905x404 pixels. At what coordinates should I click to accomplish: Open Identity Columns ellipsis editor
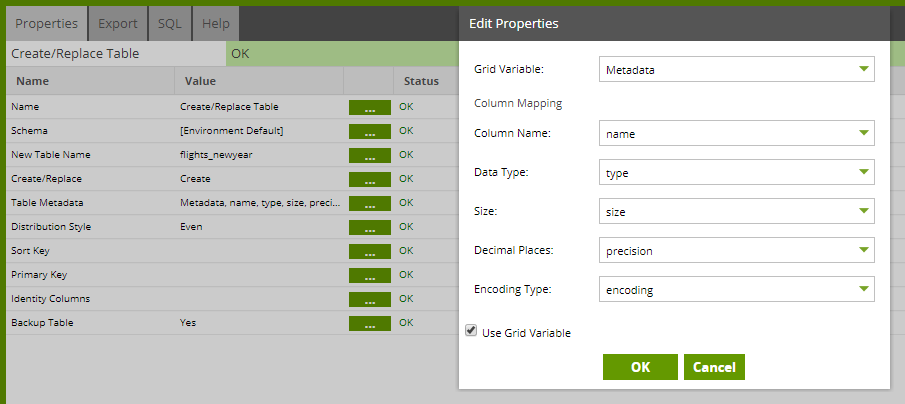coord(370,299)
